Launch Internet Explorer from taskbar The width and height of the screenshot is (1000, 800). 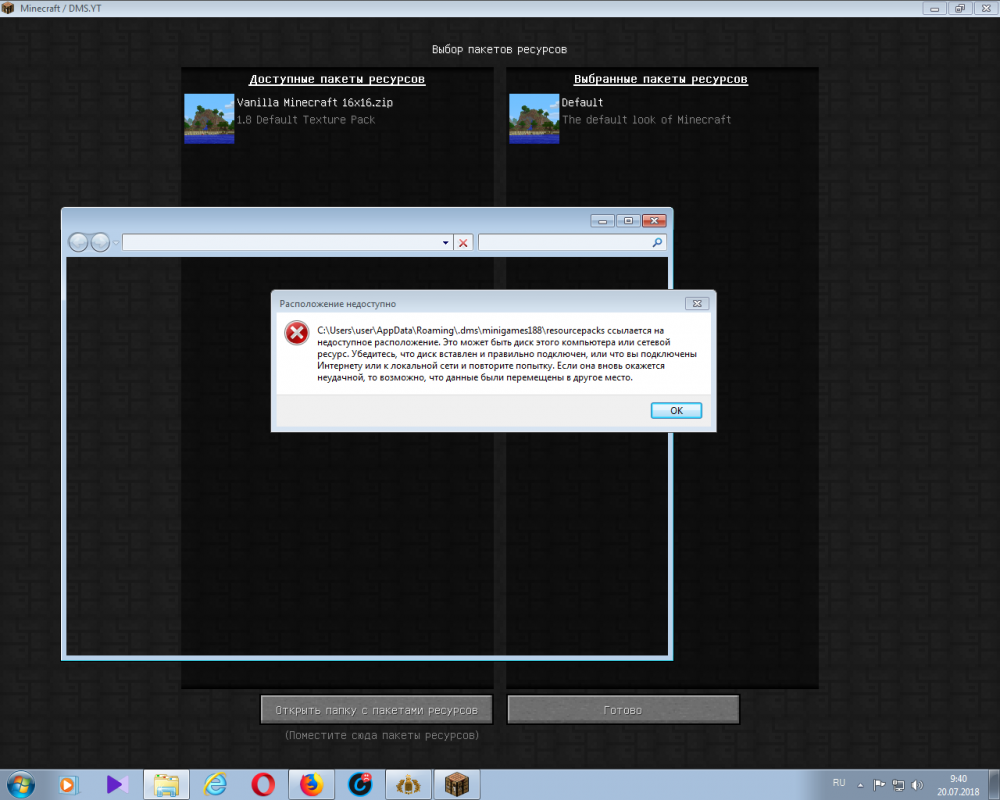click(215, 784)
